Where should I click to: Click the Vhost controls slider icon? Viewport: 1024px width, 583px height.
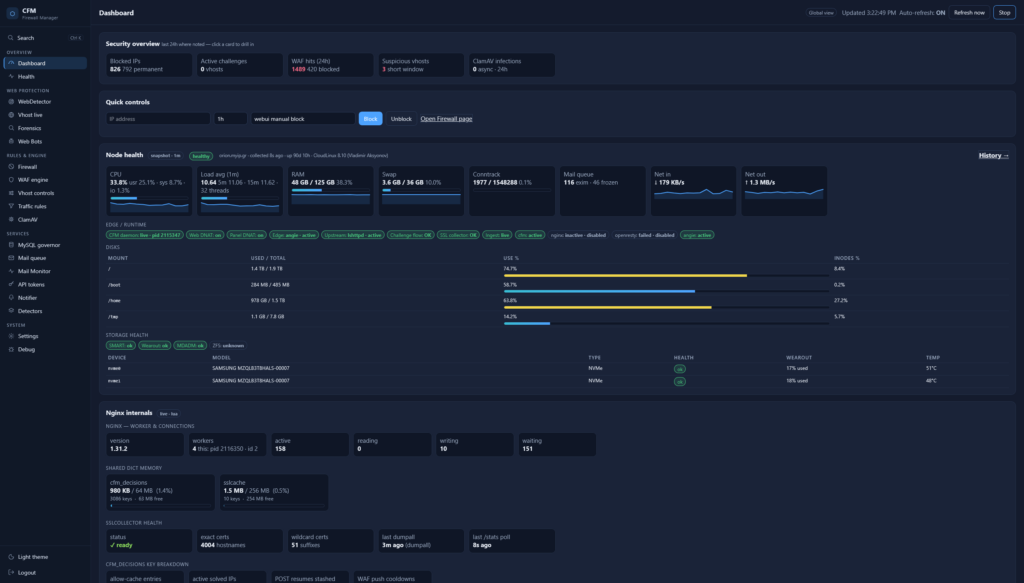coord(11,193)
